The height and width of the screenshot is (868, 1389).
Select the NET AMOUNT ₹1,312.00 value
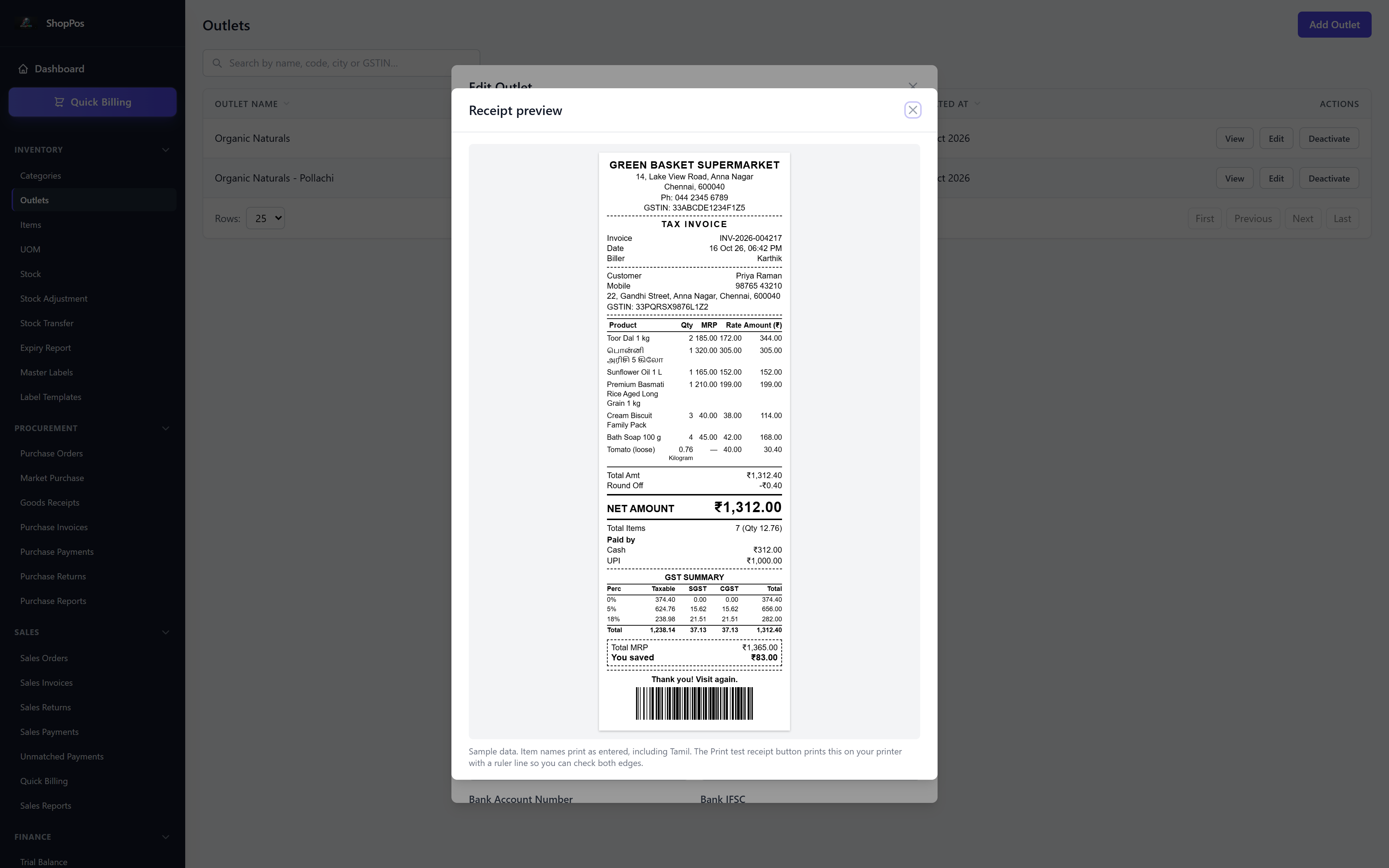pyautogui.click(x=747, y=507)
